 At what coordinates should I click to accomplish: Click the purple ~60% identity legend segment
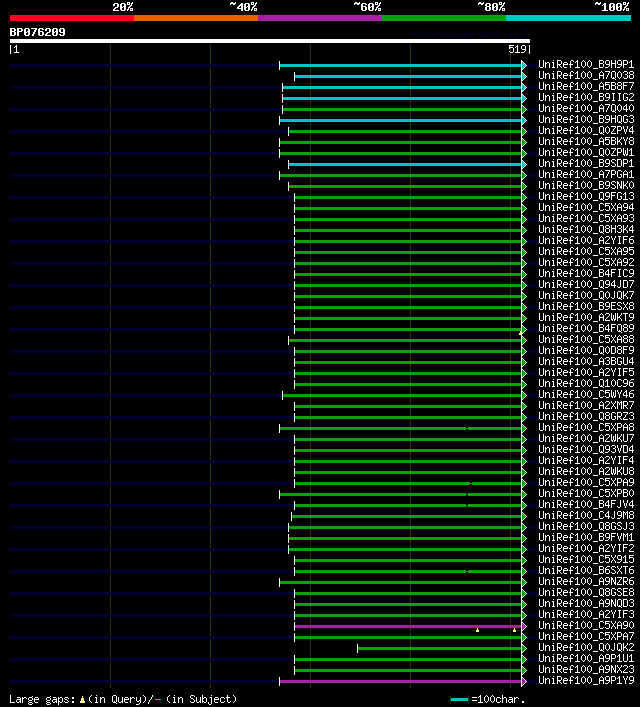point(320,18)
